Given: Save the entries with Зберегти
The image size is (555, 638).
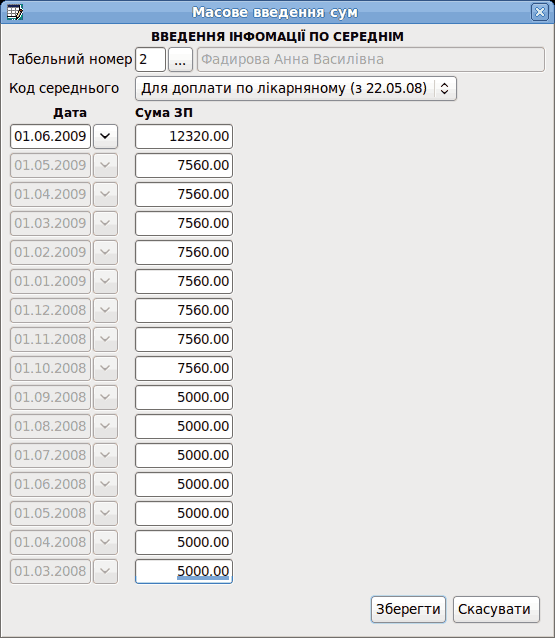Looking at the screenshot, I should pyautogui.click(x=408, y=610).
